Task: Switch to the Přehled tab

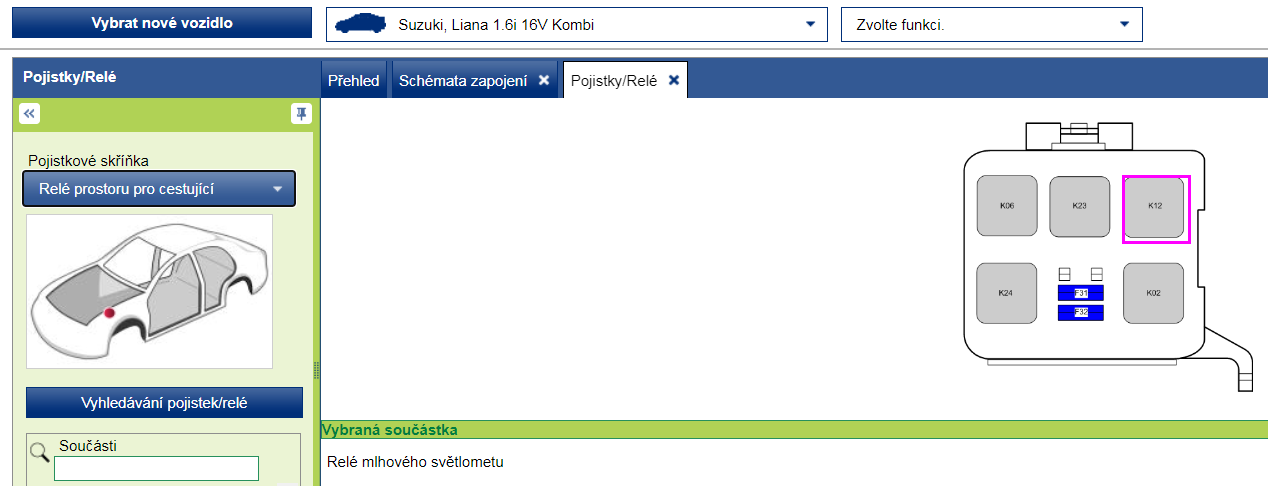Action: coord(354,81)
